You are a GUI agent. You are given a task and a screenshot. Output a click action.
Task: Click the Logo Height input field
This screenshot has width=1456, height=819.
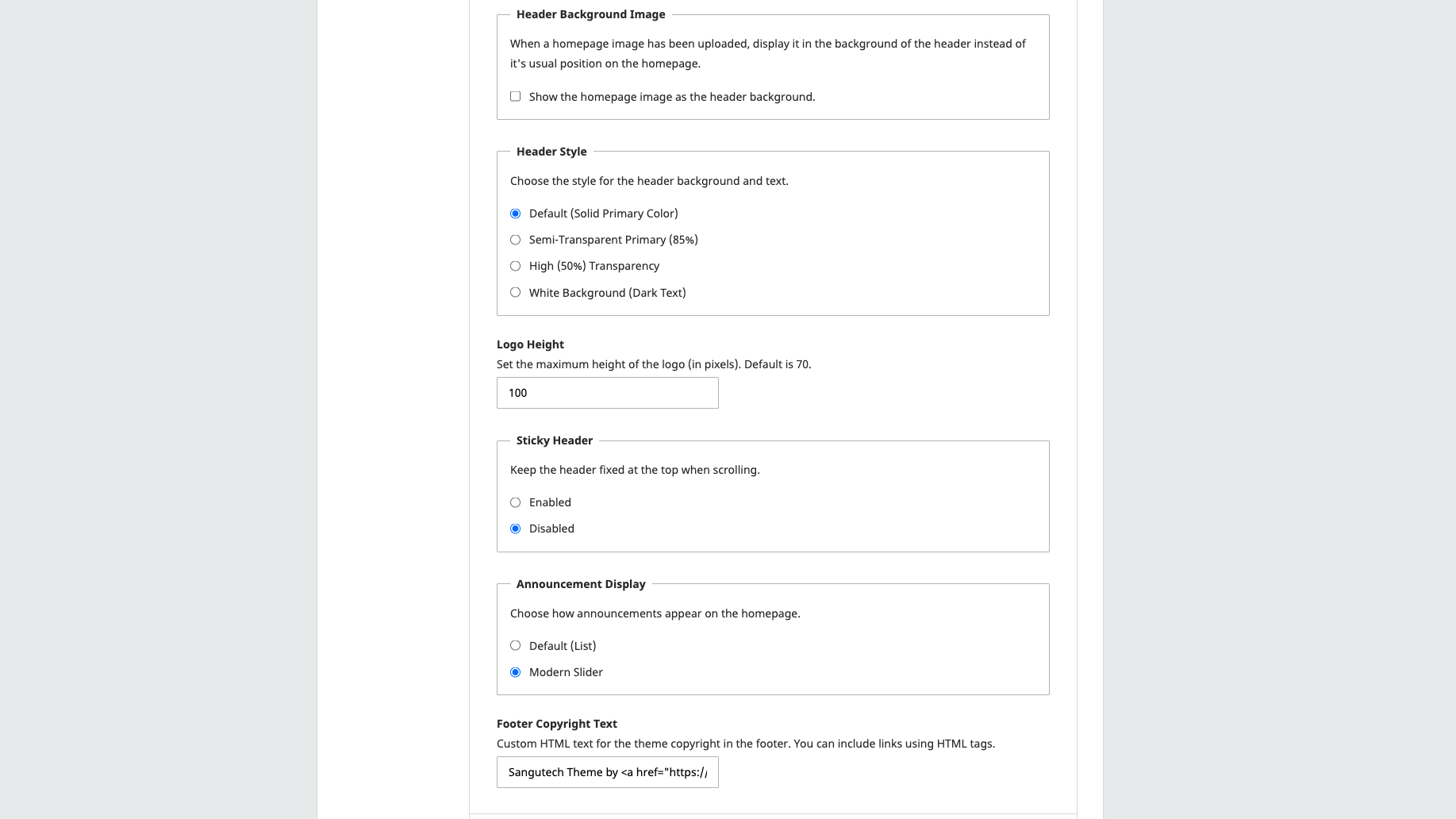tap(607, 393)
